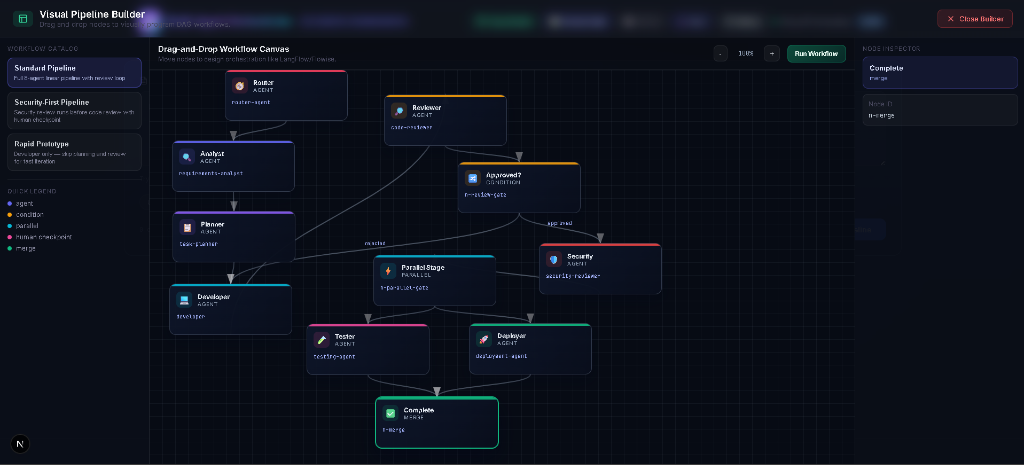Image resolution: width=1024 pixels, height=465 pixels.
Task: Click the Developer node laptop icon
Action: click(x=184, y=300)
